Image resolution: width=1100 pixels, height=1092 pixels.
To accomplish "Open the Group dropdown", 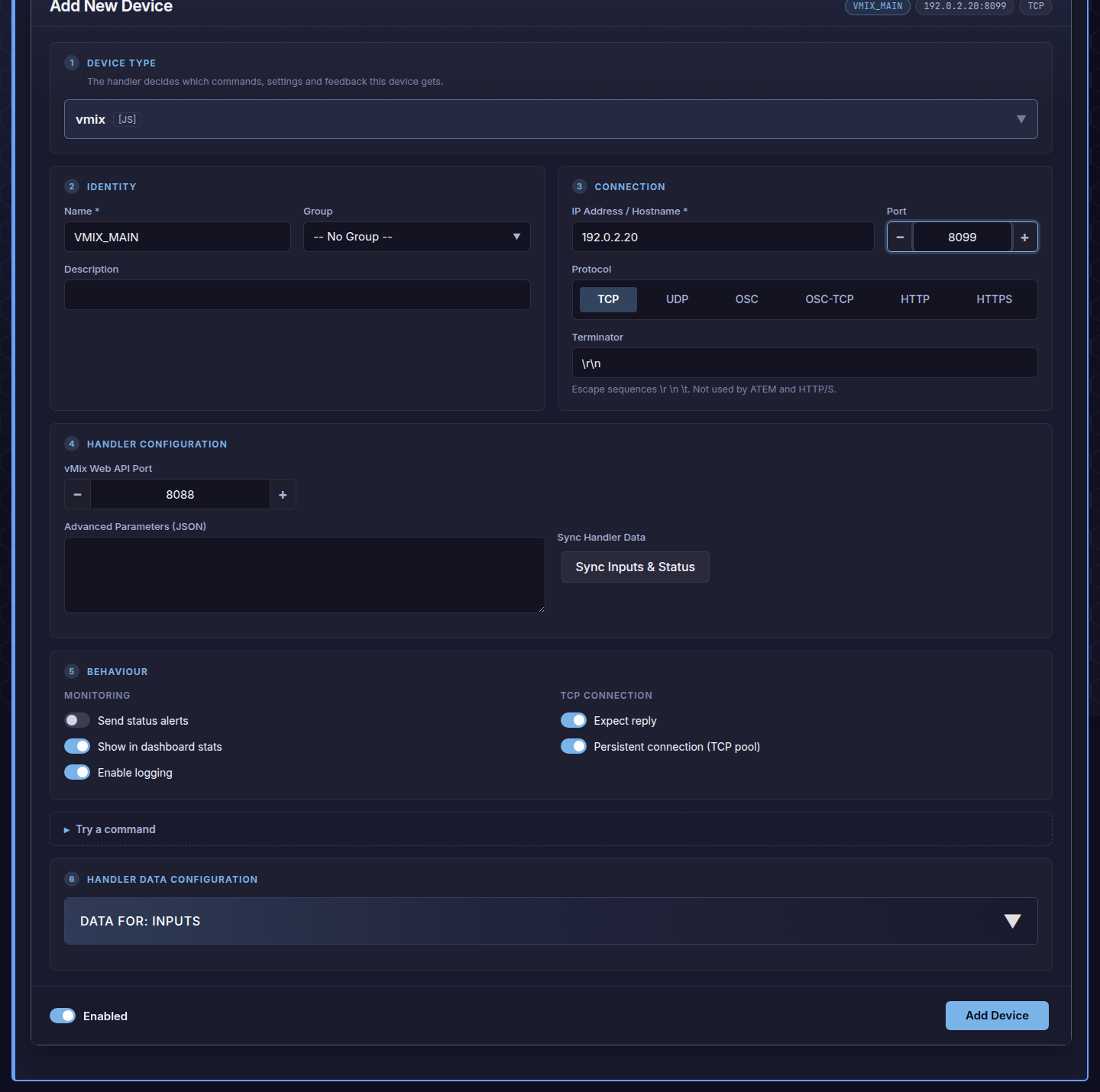I will 417,237.
